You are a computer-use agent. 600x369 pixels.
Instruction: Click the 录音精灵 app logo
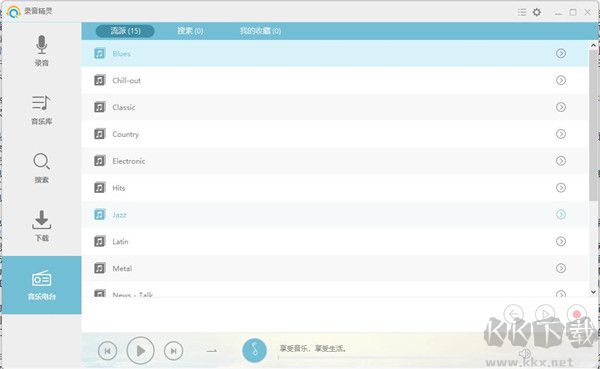point(13,12)
